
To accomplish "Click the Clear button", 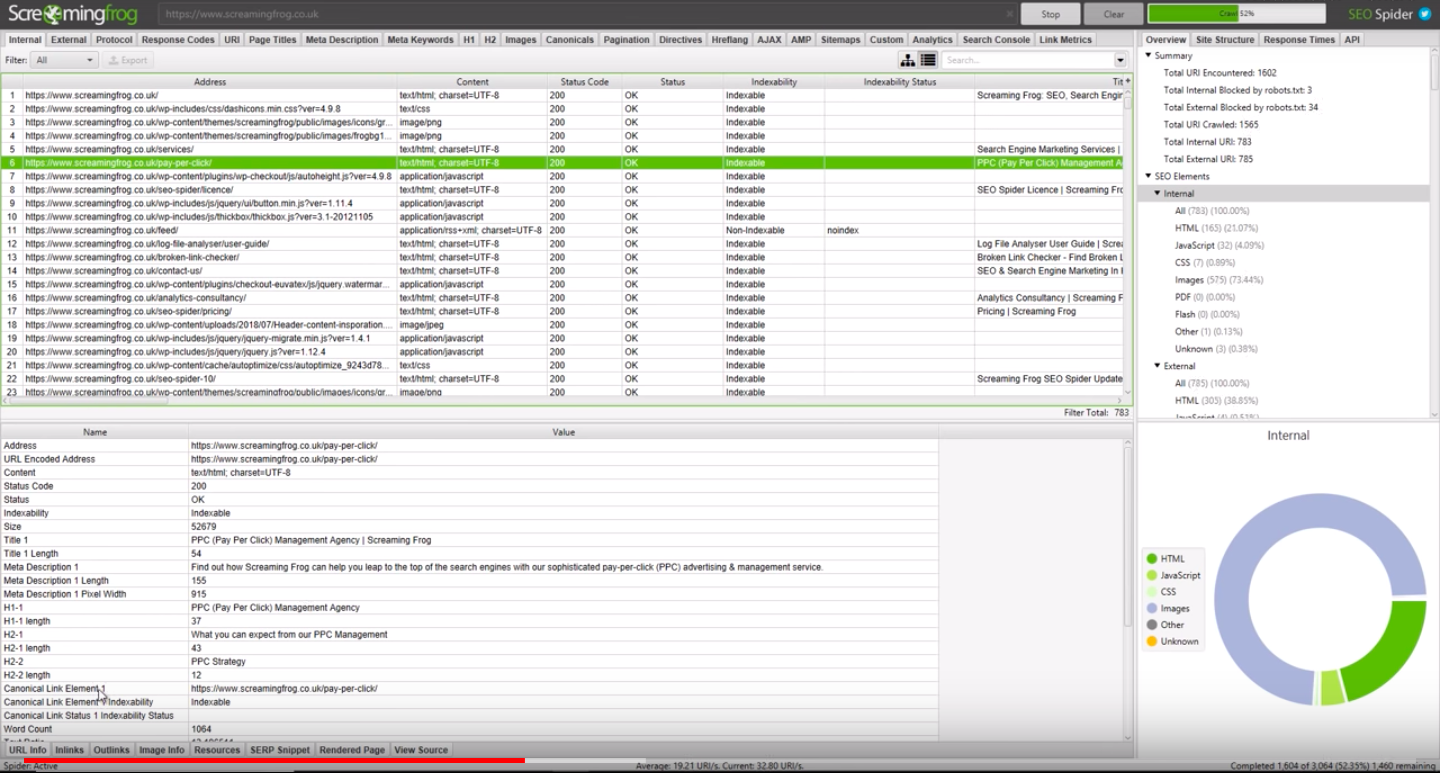I will coord(1114,14).
